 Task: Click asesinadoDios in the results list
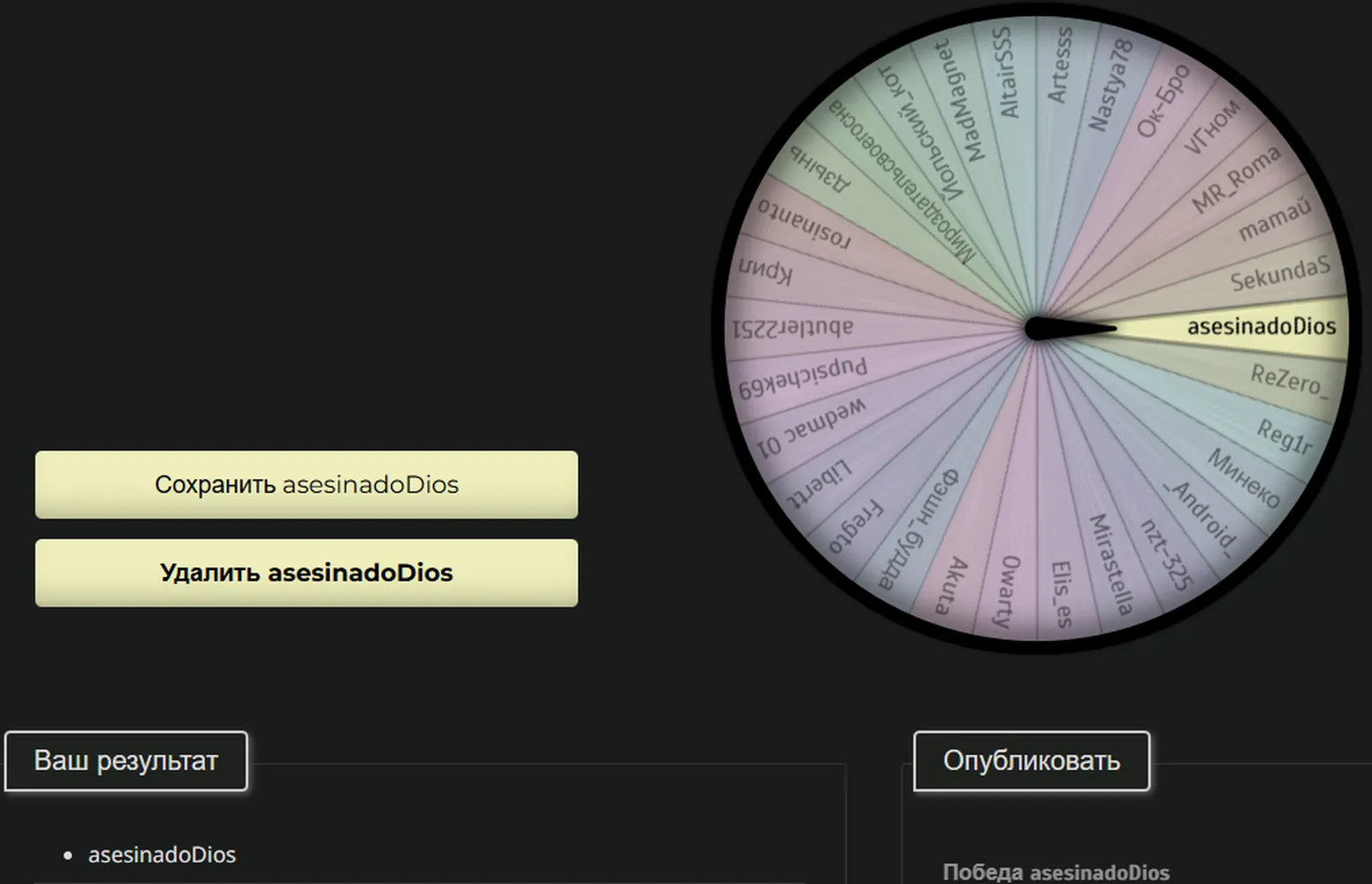tap(162, 855)
